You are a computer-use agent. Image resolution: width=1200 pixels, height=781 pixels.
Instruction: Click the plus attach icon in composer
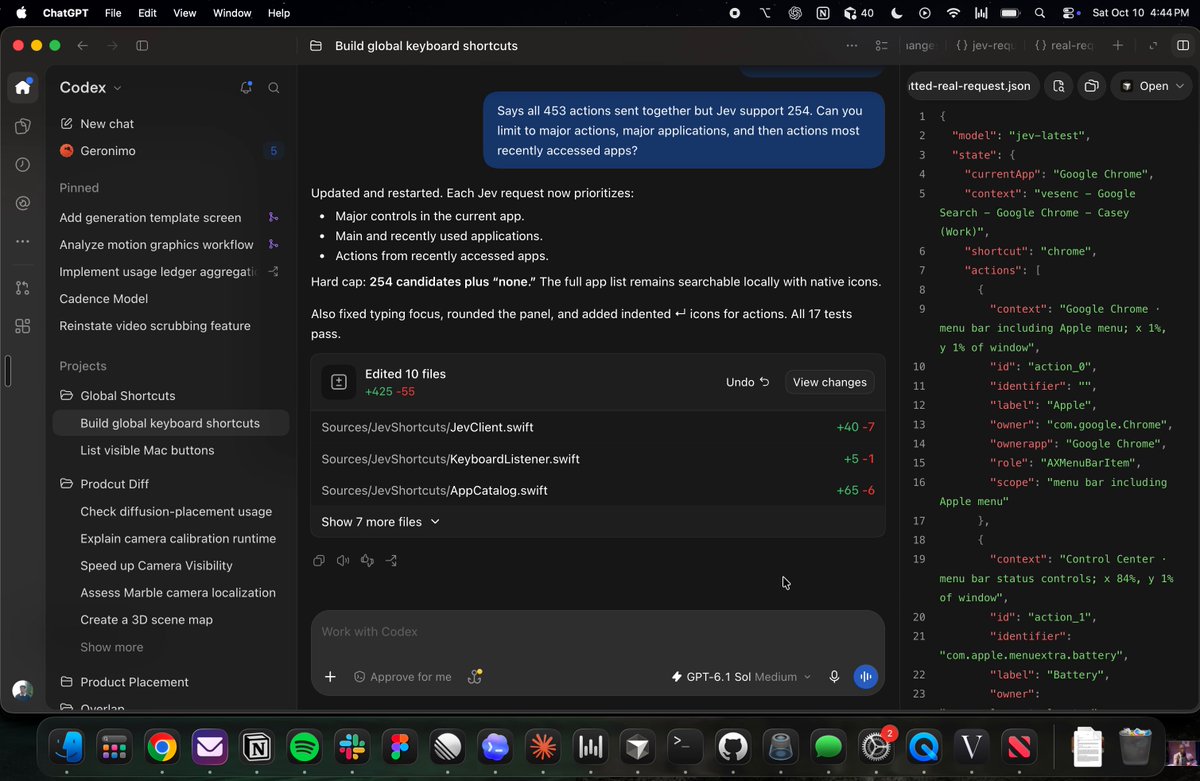(330, 677)
